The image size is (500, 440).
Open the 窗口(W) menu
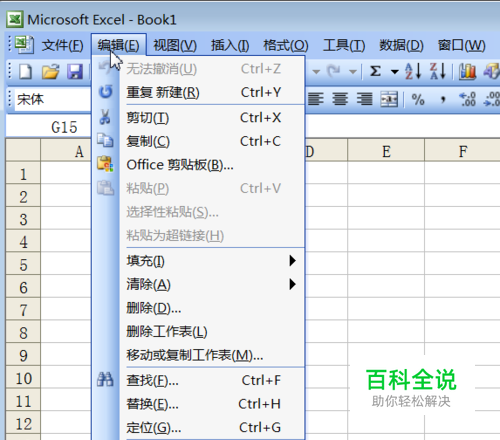[462, 45]
